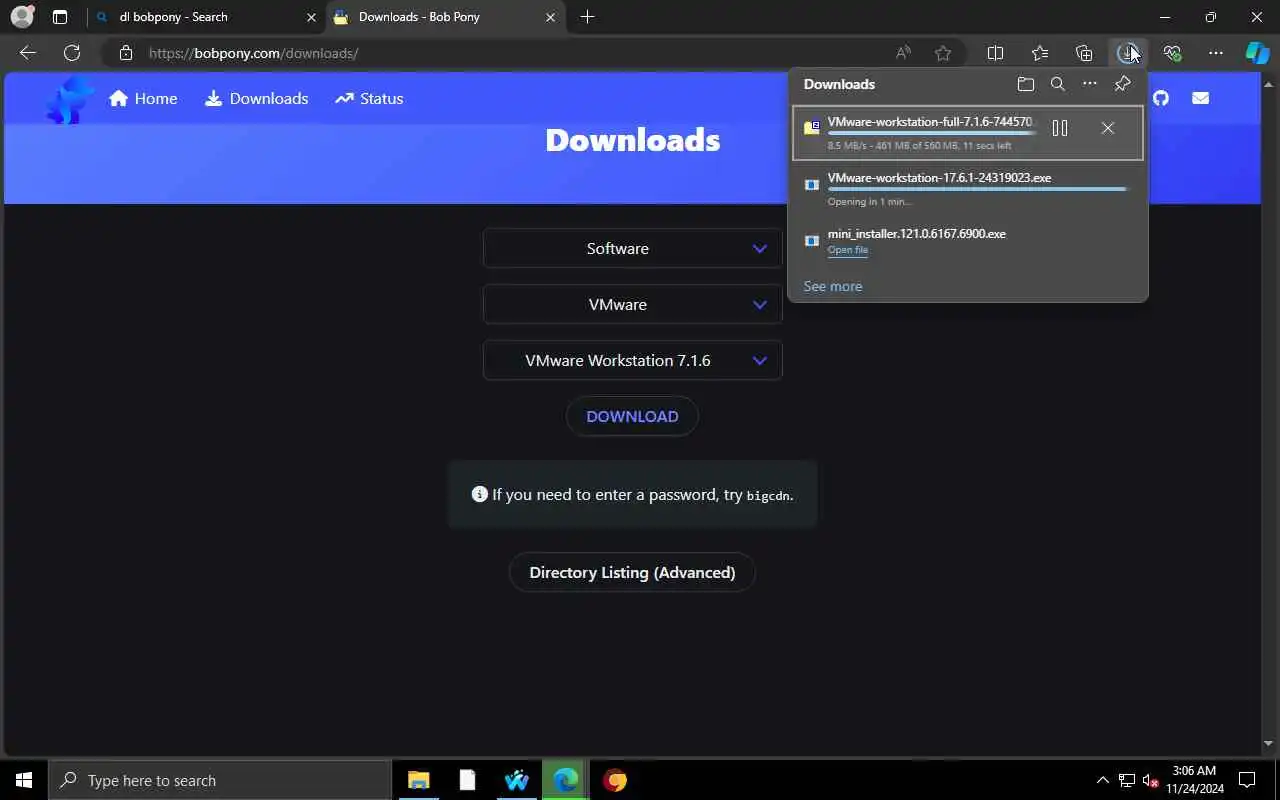Expand the VMware vendor dropdown
The height and width of the screenshot is (800, 1280).
[x=632, y=304]
